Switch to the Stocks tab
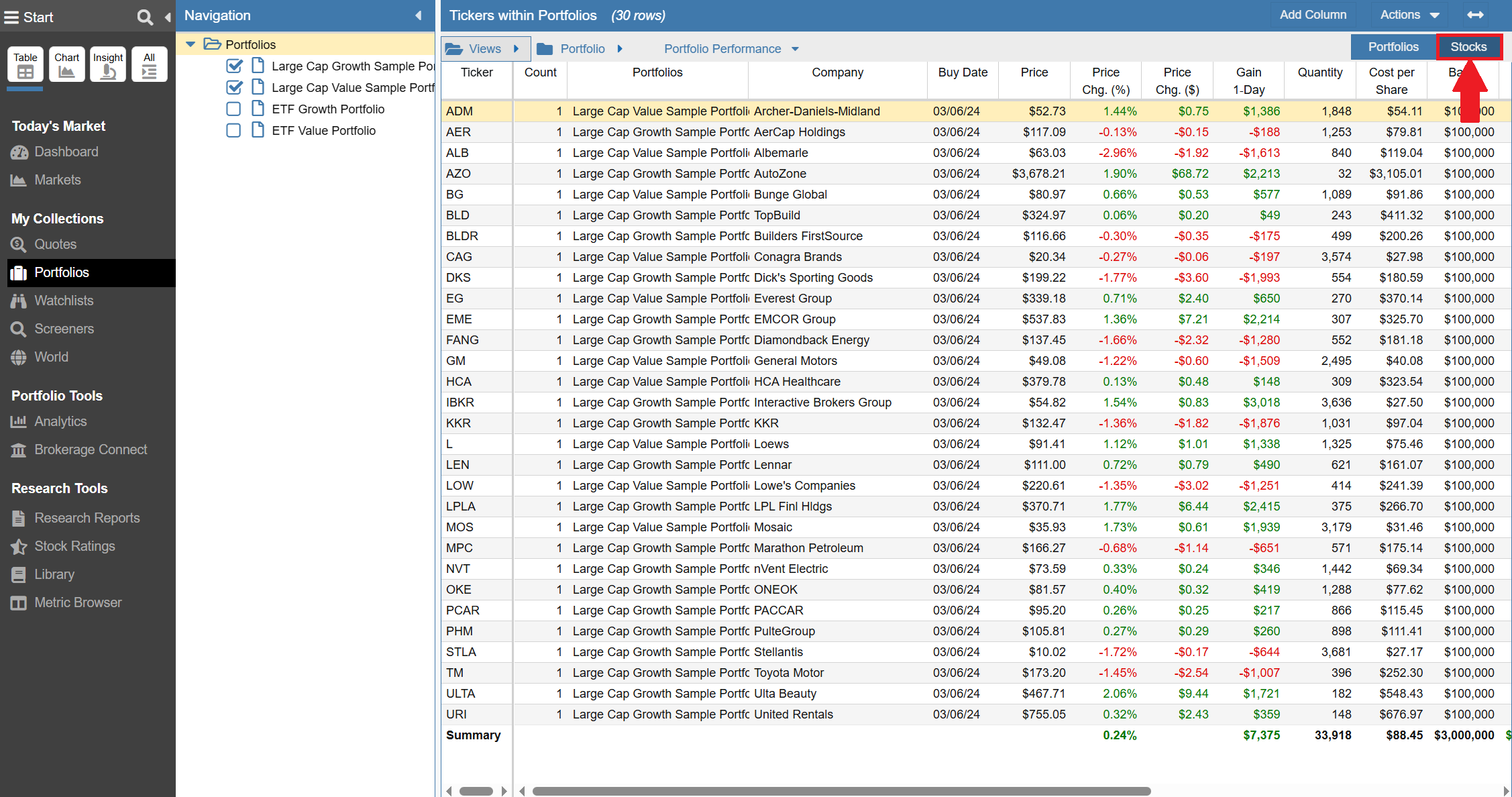Viewport: 1512px width, 797px height. tap(1468, 47)
